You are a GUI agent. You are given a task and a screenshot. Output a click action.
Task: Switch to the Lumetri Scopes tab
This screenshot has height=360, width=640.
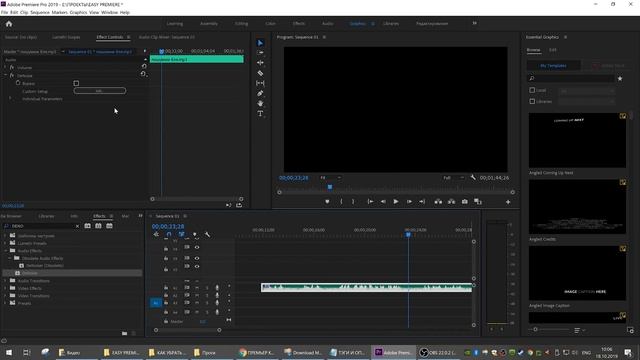pyautogui.click(x=66, y=37)
